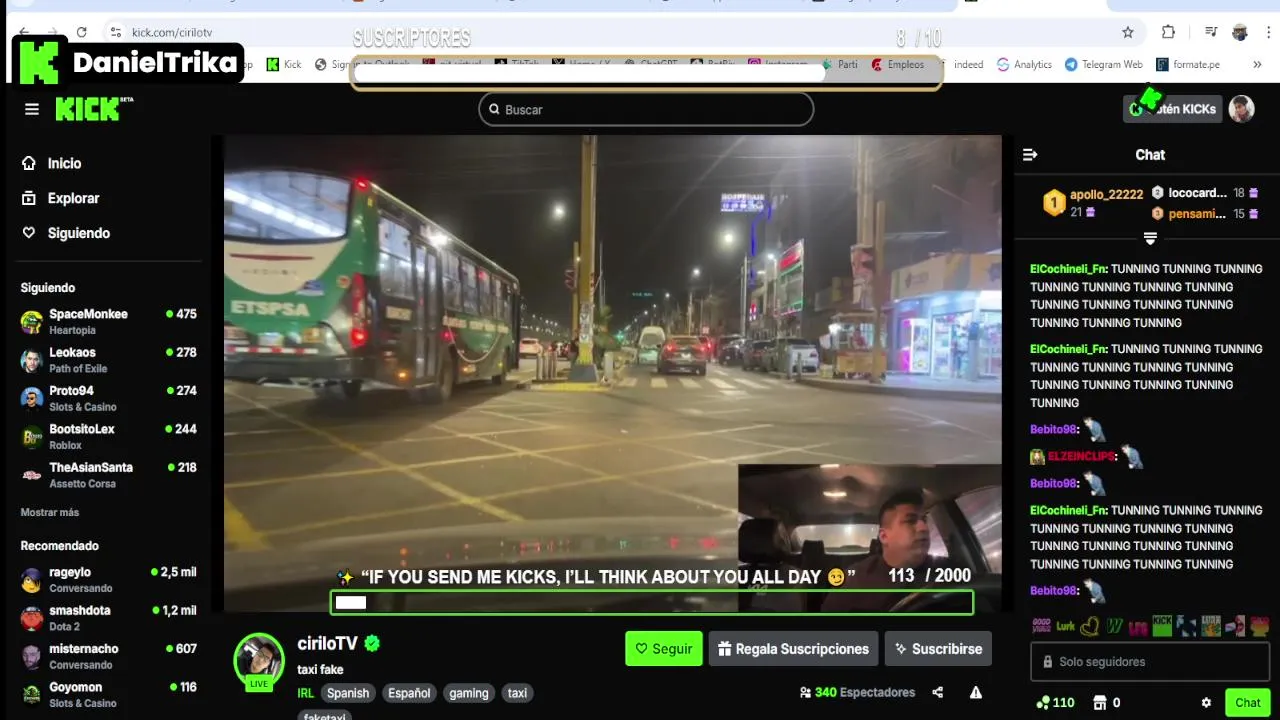Screen dimensions: 1280x720
Task: Select the green KICK emote
Action: pos(1162,626)
